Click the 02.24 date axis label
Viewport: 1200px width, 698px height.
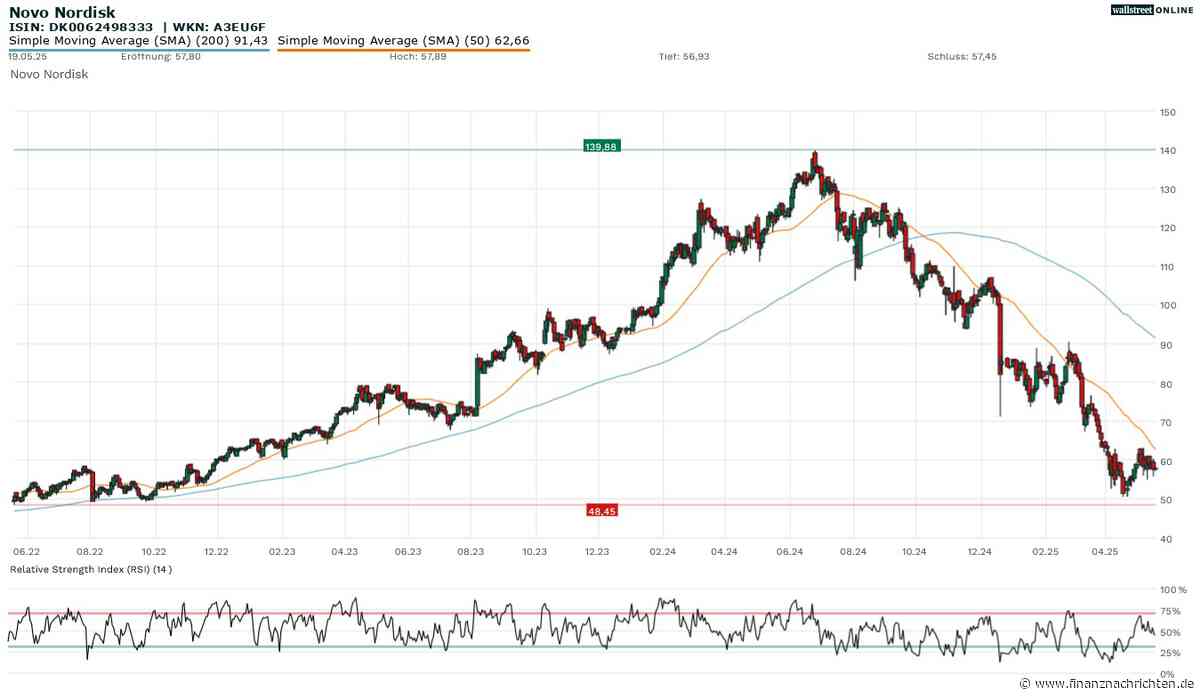pos(661,551)
